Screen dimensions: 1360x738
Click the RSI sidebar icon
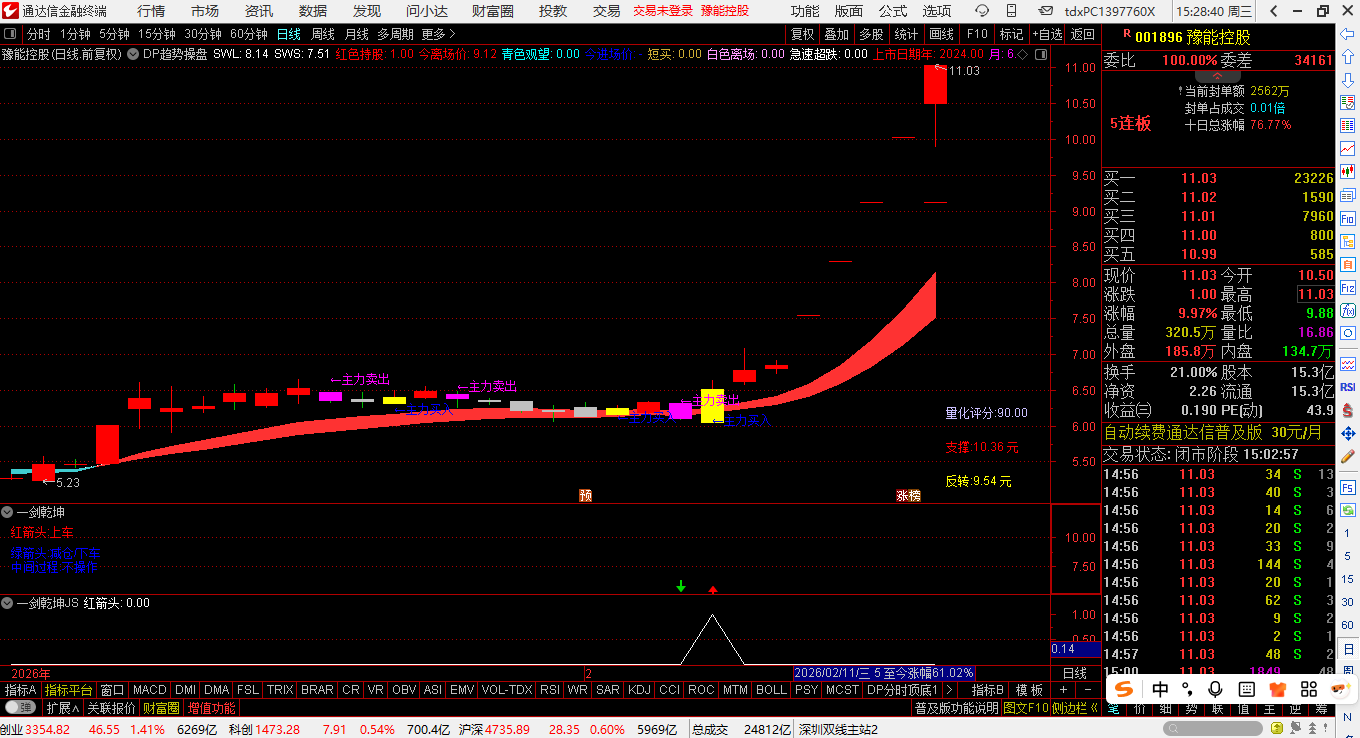coord(1348,387)
